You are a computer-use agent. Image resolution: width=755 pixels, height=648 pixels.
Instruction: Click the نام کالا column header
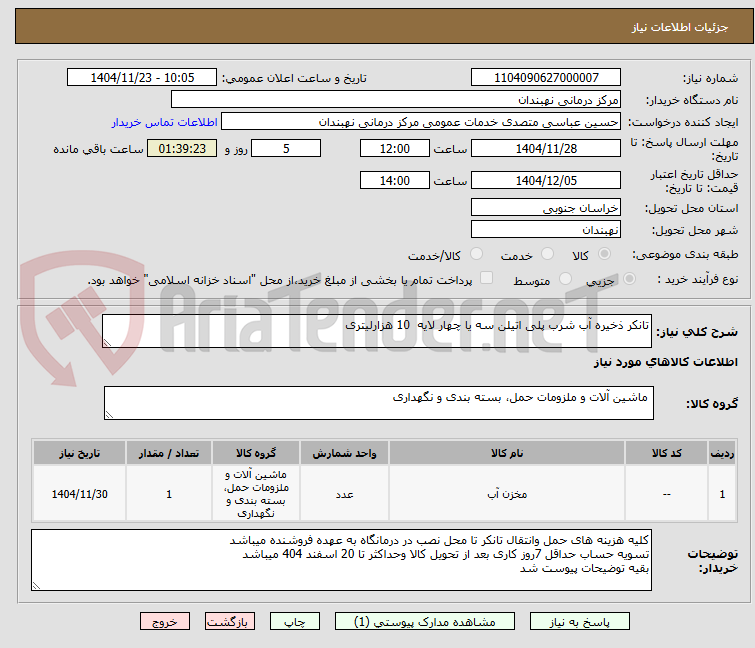(x=507, y=453)
